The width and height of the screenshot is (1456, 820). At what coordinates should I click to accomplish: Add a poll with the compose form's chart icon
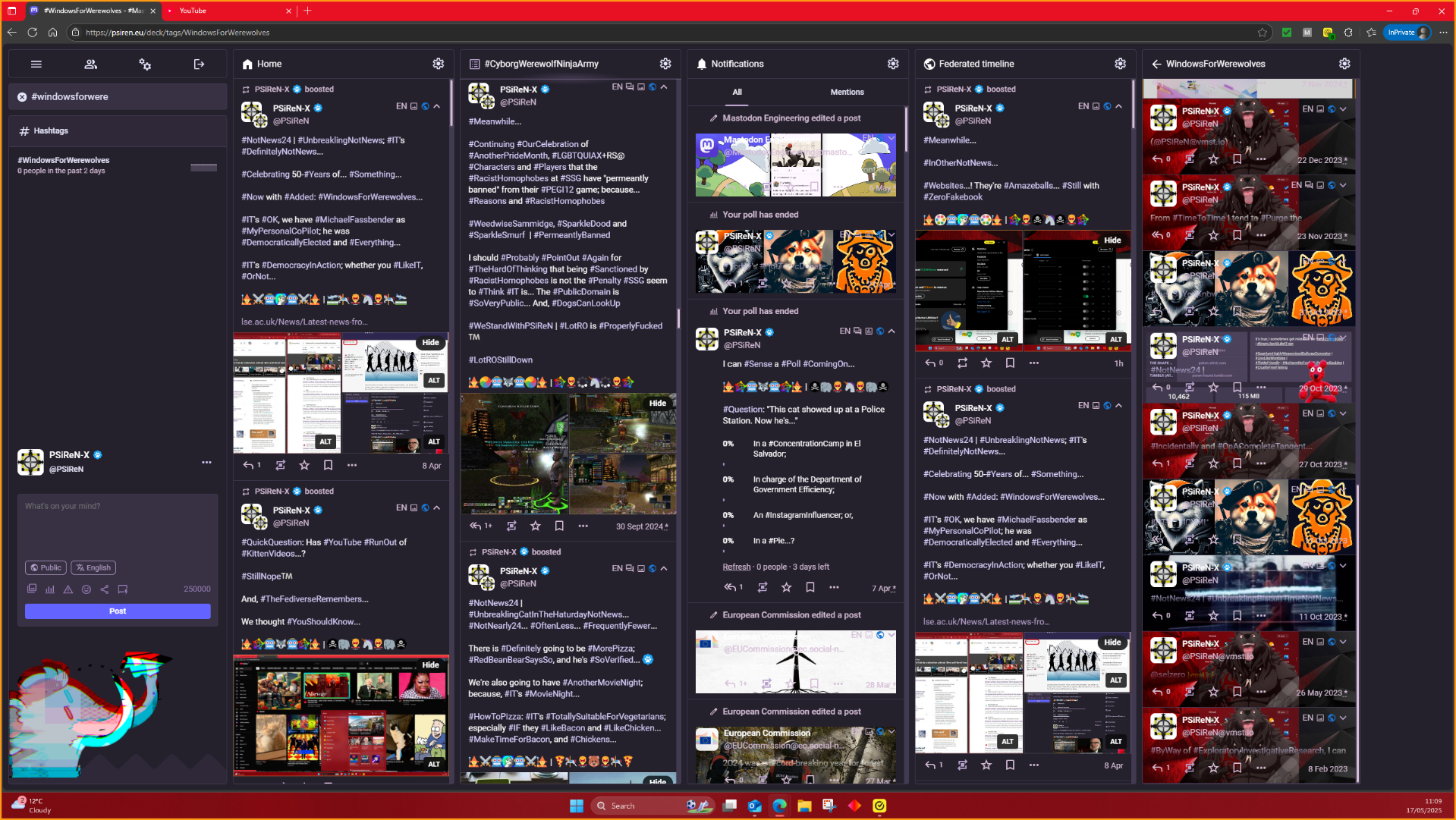[x=50, y=589]
